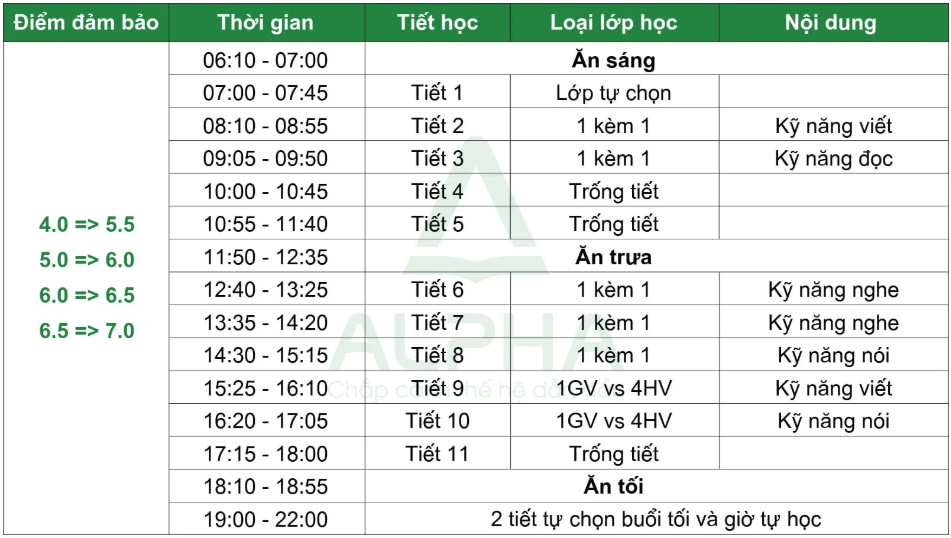Select the 'Tiết 4' cell
Screen dimensions: 951x538
(x=437, y=190)
